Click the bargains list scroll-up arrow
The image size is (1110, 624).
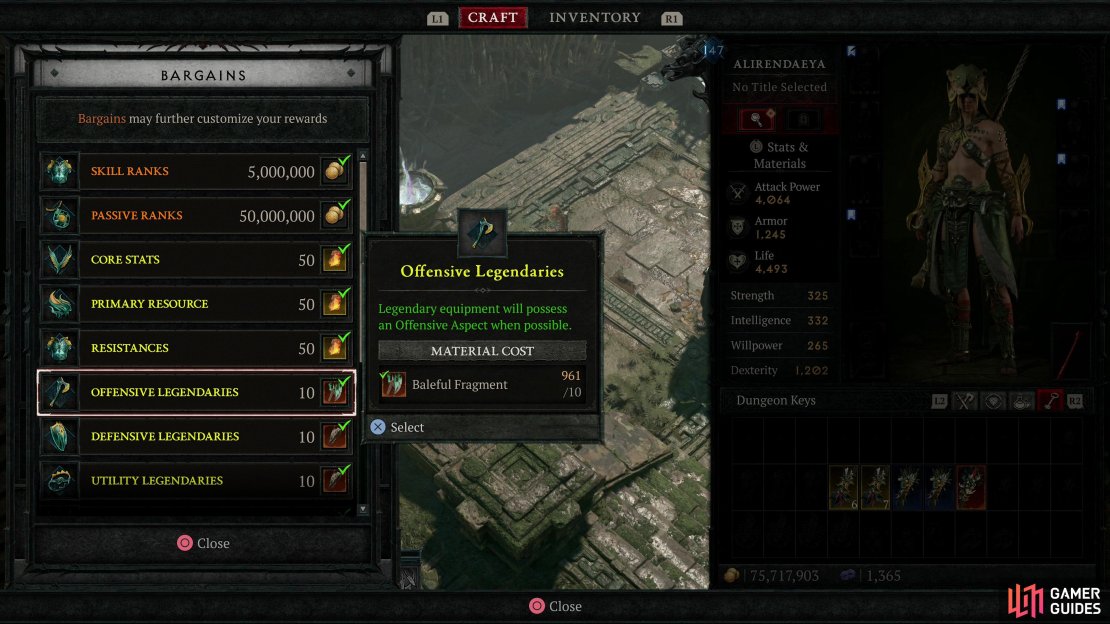(x=363, y=156)
